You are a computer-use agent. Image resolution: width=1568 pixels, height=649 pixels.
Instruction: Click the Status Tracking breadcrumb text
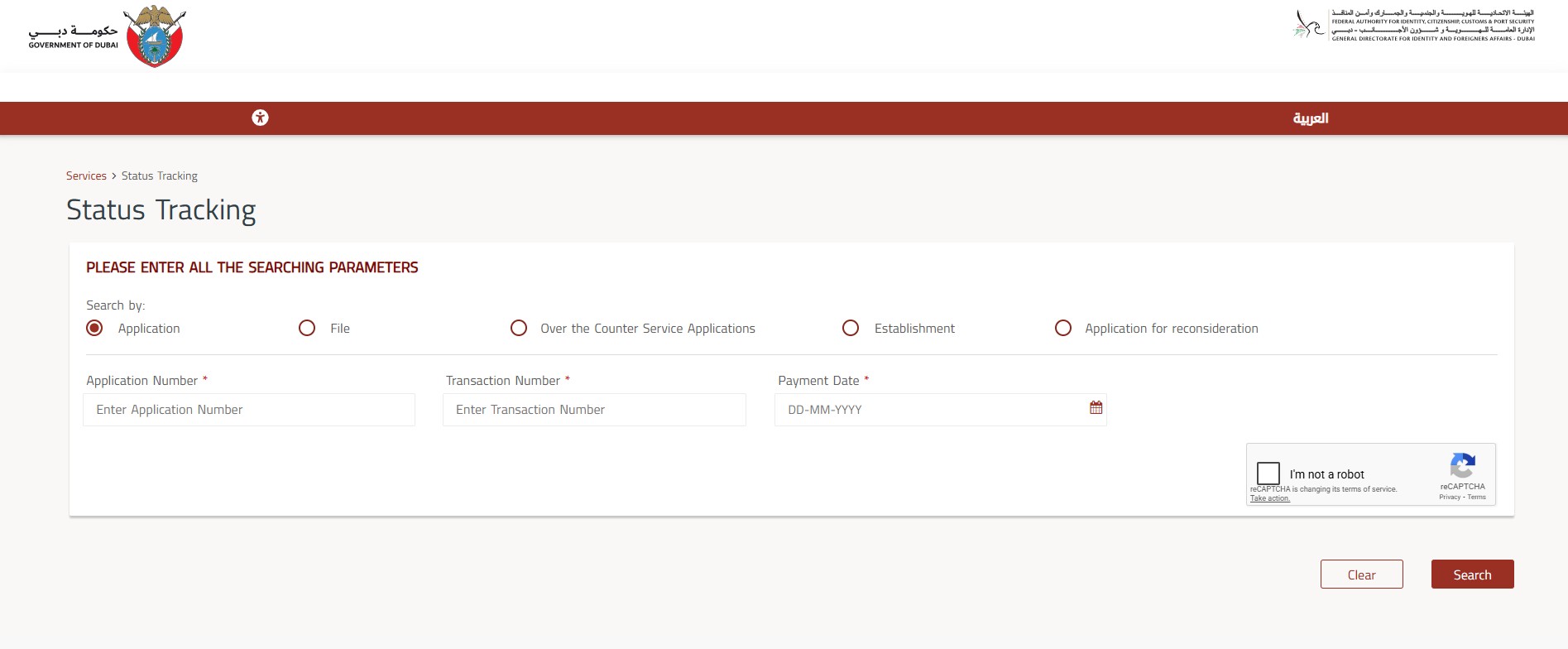[x=160, y=175]
